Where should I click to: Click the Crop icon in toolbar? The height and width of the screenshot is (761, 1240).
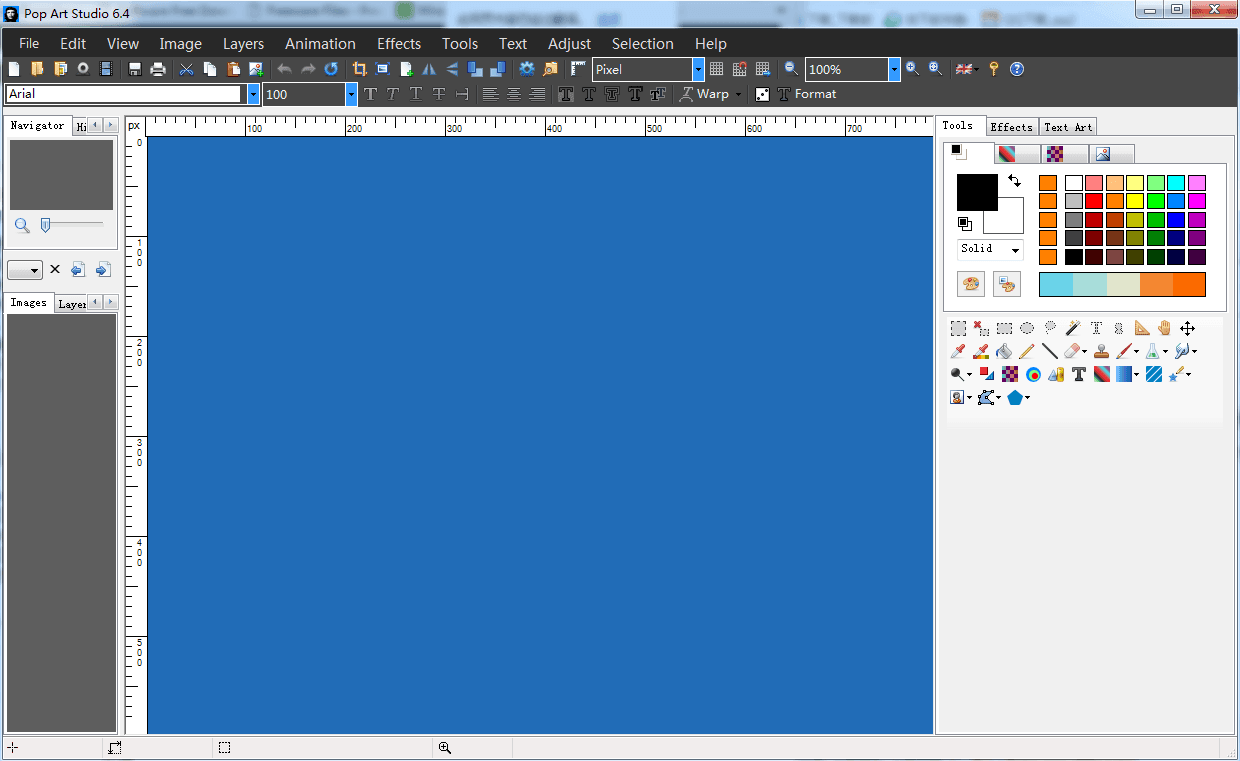click(359, 69)
